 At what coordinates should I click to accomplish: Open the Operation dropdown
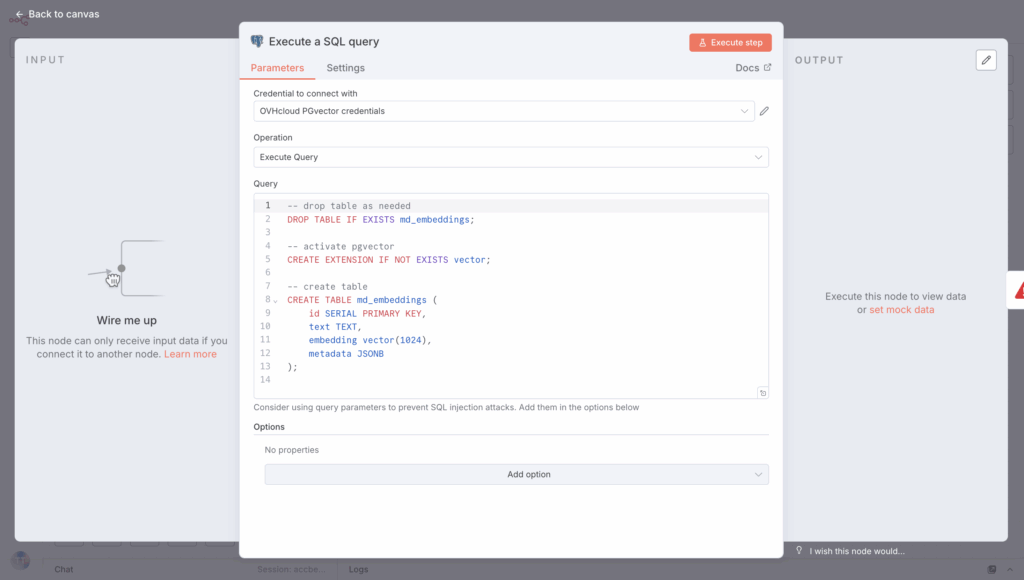(x=510, y=157)
